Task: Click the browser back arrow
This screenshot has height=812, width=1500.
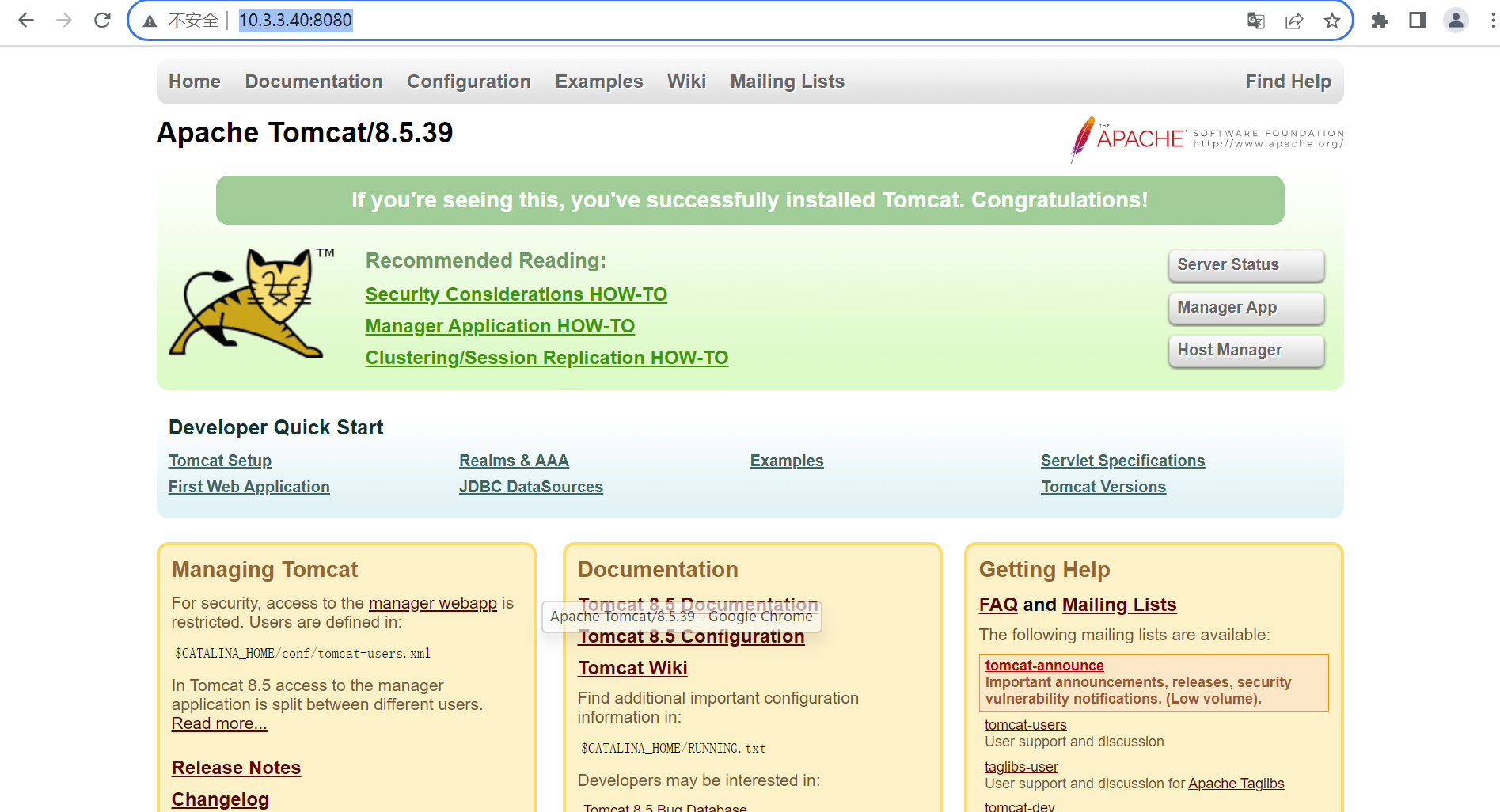Action: coord(26,21)
